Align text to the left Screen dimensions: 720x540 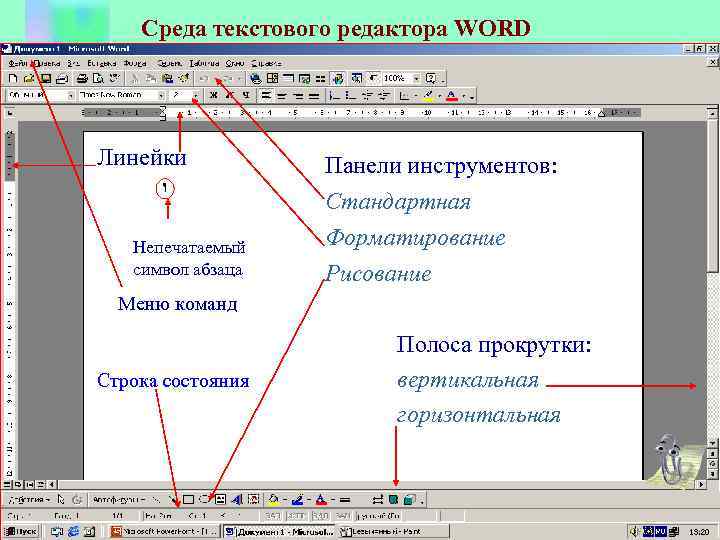266,96
